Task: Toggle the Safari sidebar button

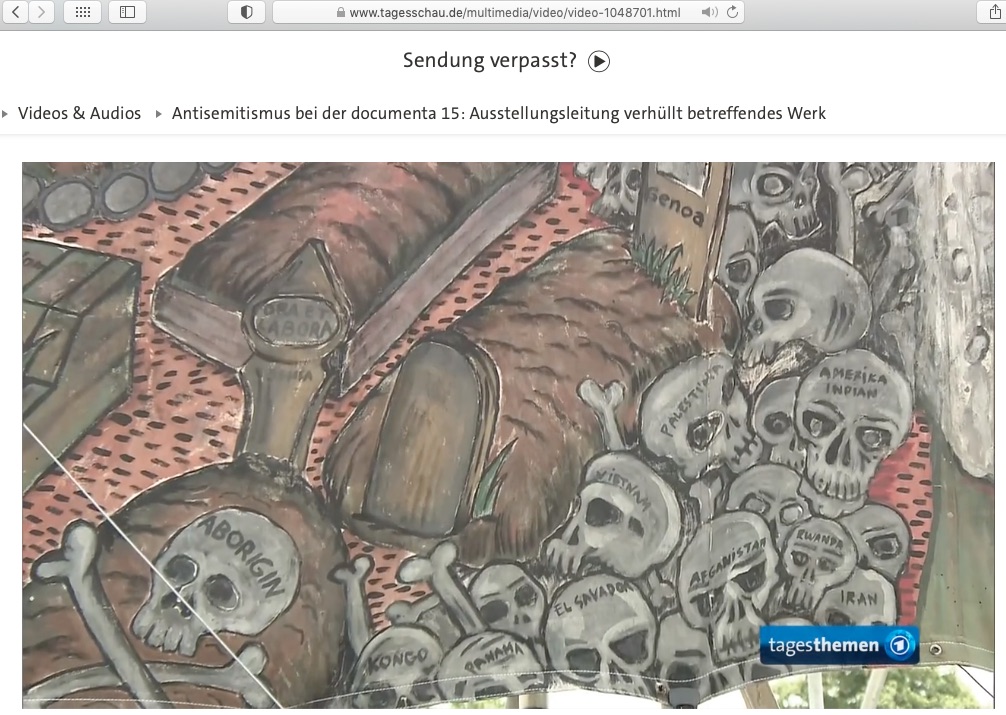Action: click(128, 12)
